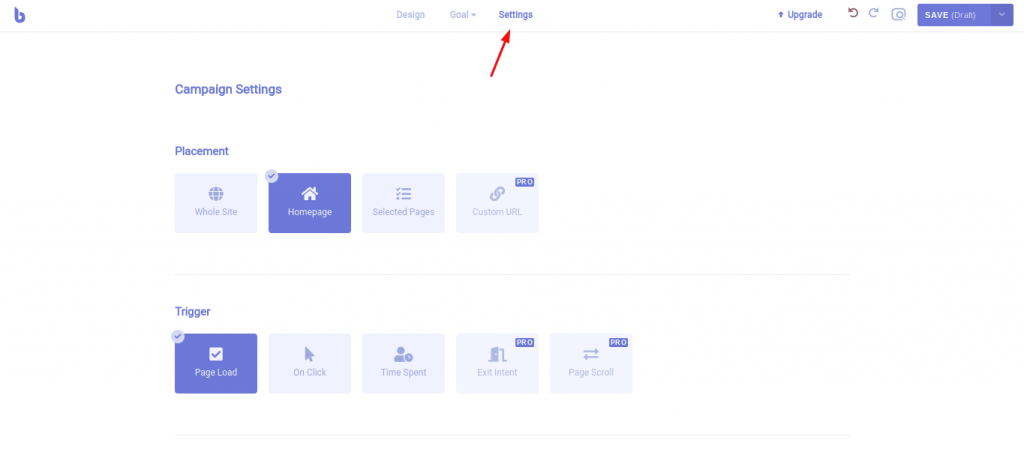Choose Selected Pages placement

404,203
